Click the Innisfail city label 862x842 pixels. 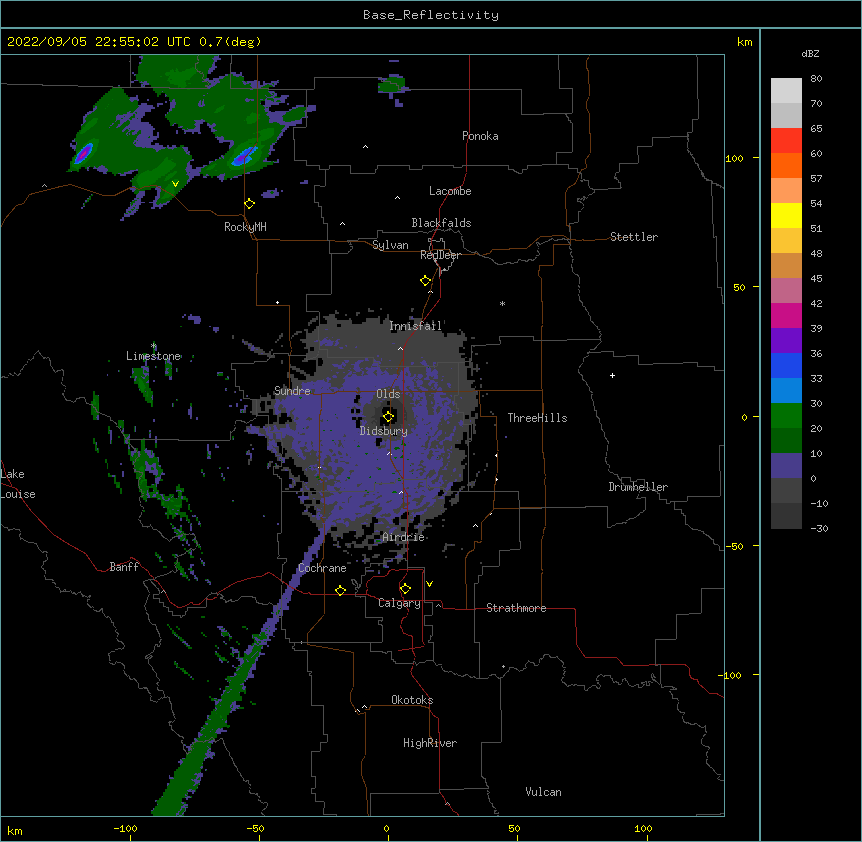click(x=416, y=326)
